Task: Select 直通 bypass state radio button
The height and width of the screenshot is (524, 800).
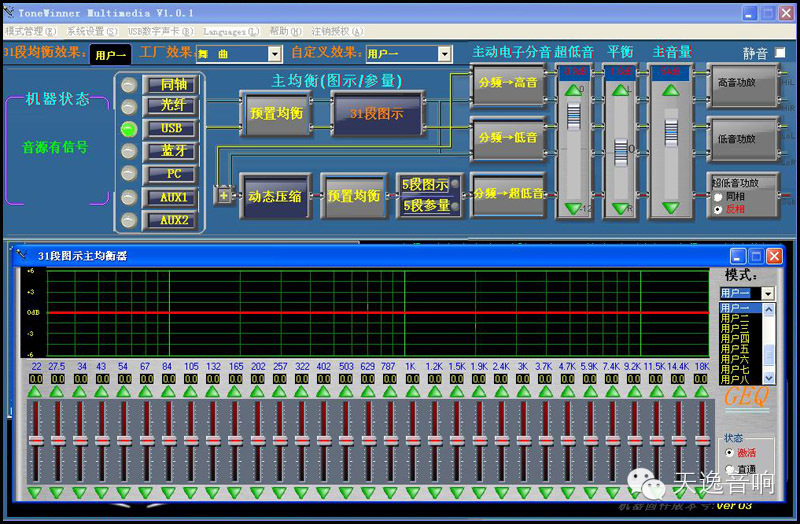Action: coord(730,468)
